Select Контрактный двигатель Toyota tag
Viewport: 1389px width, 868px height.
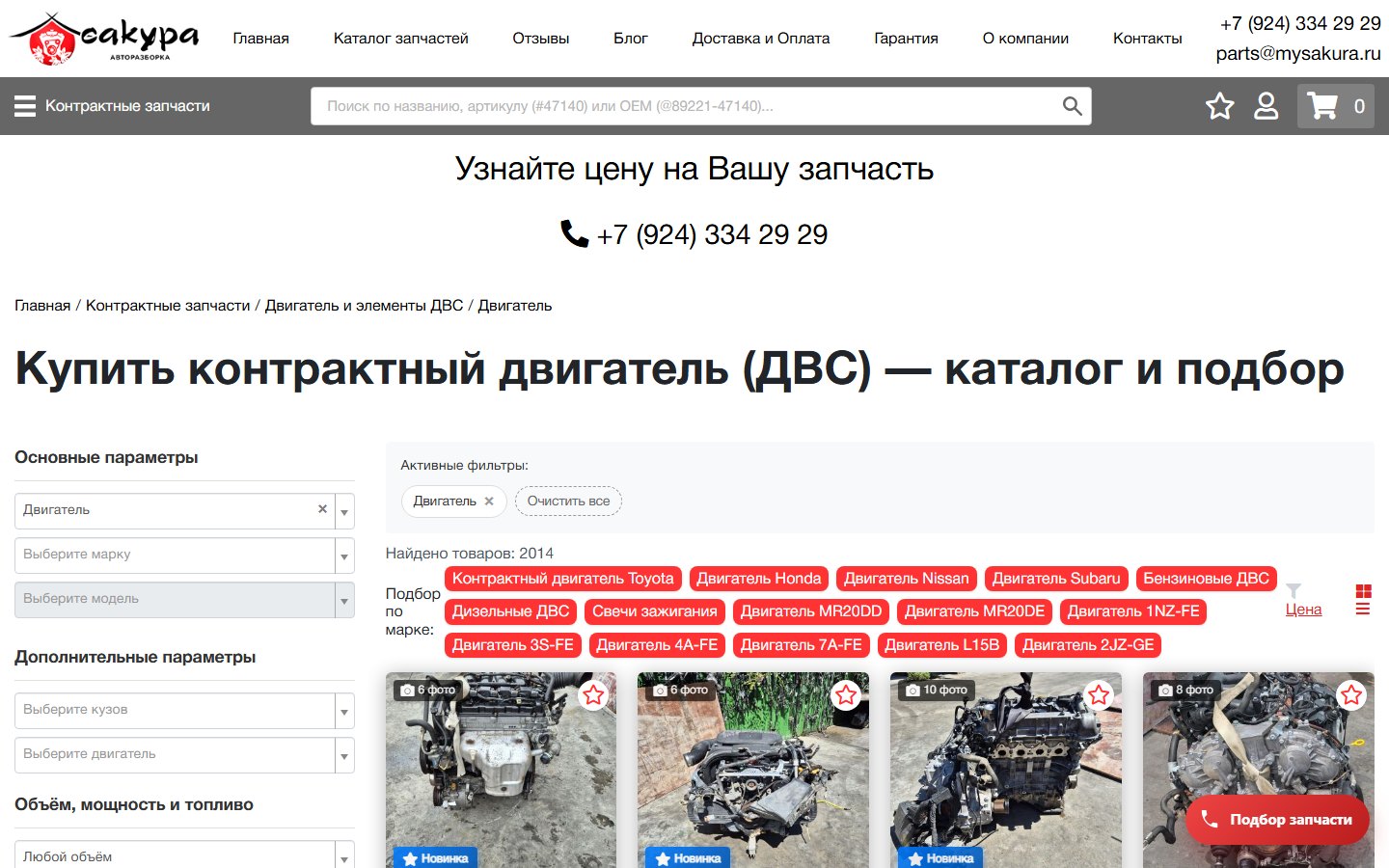[563, 579]
